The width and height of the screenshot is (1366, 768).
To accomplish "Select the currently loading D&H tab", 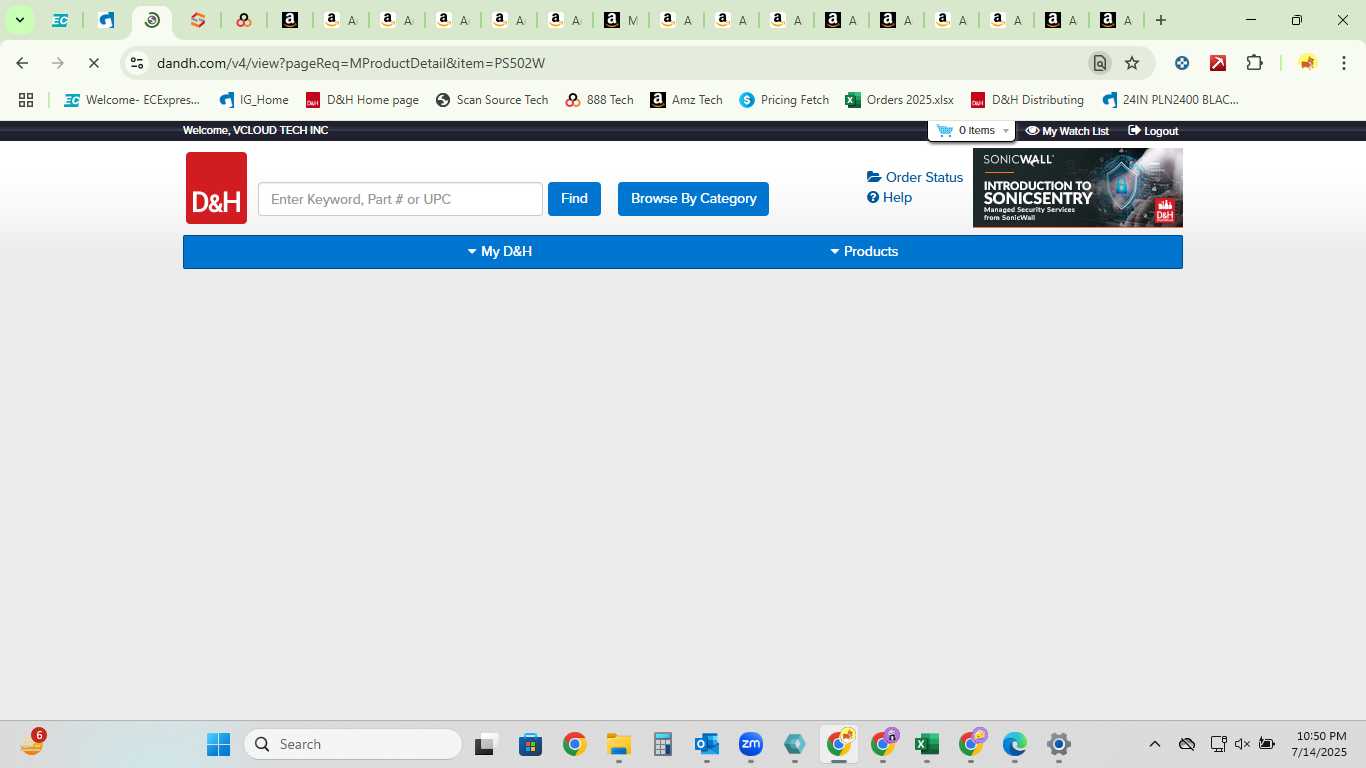I will 152,20.
